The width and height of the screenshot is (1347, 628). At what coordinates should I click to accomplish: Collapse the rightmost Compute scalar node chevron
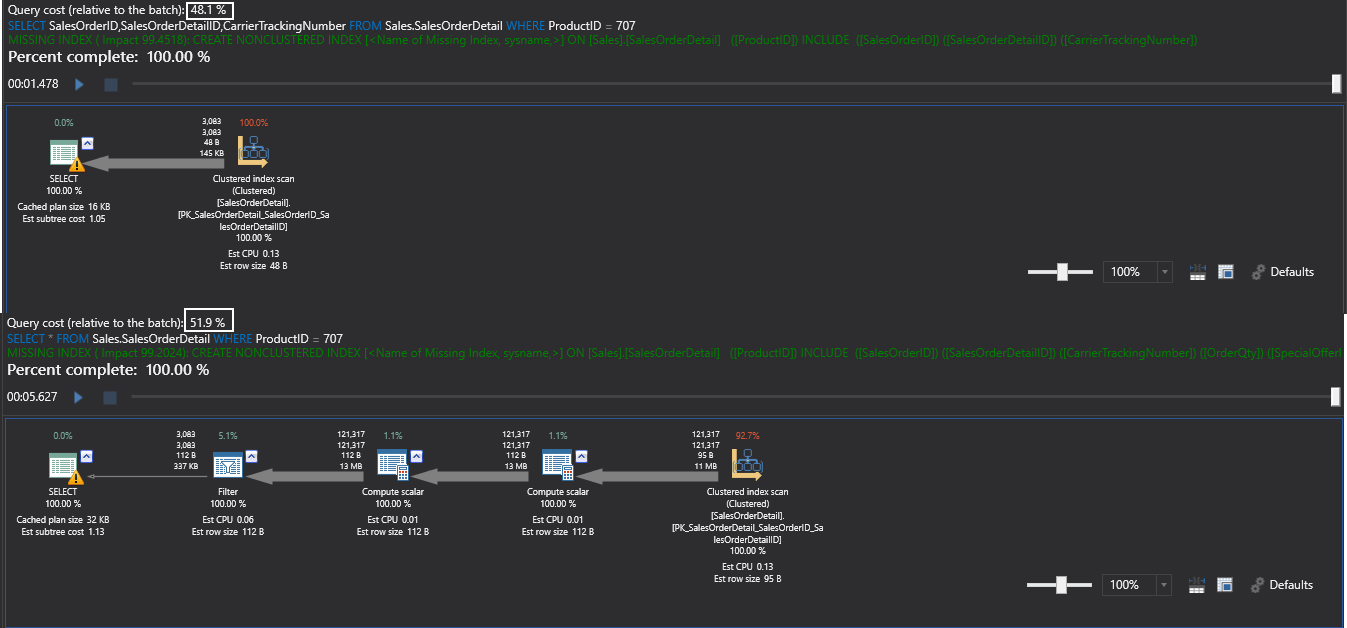580,455
